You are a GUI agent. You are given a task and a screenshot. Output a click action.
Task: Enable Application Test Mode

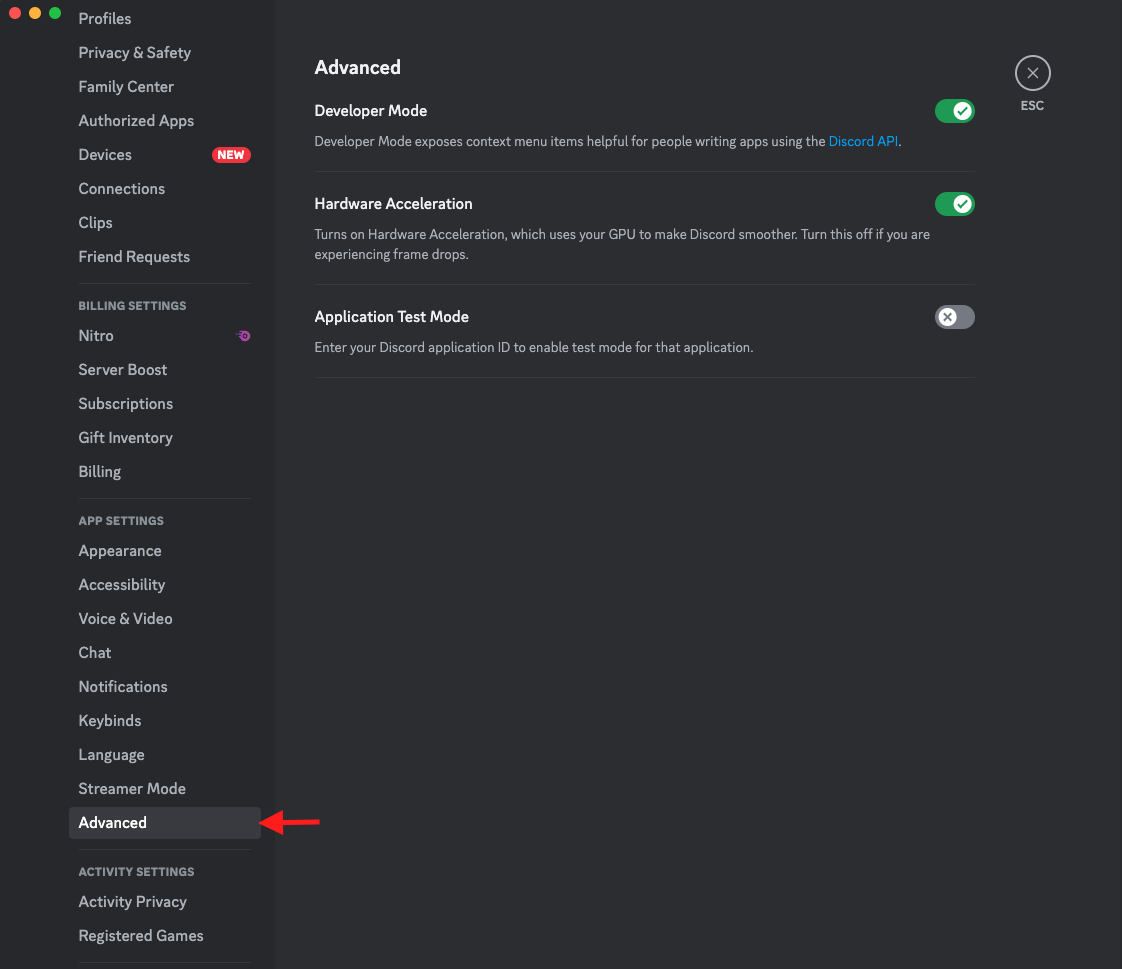tap(954, 317)
